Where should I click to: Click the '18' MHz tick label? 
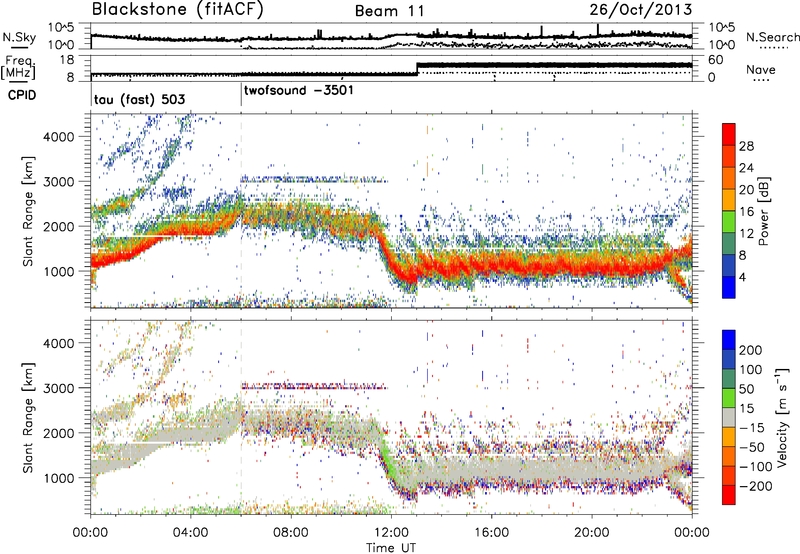coord(67,60)
